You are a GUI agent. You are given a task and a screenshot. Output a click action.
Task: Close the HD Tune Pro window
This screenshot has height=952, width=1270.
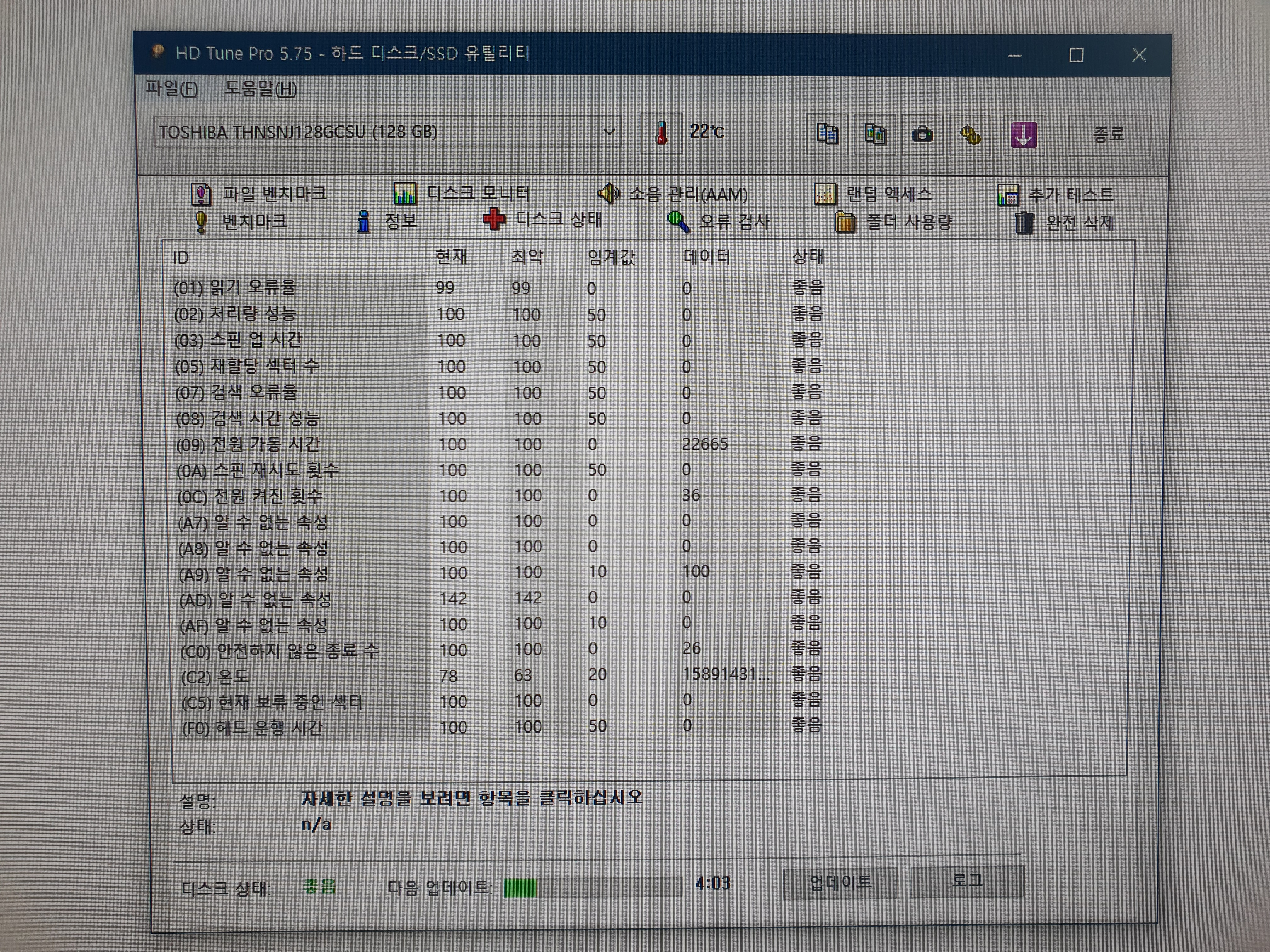point(1139,55)
